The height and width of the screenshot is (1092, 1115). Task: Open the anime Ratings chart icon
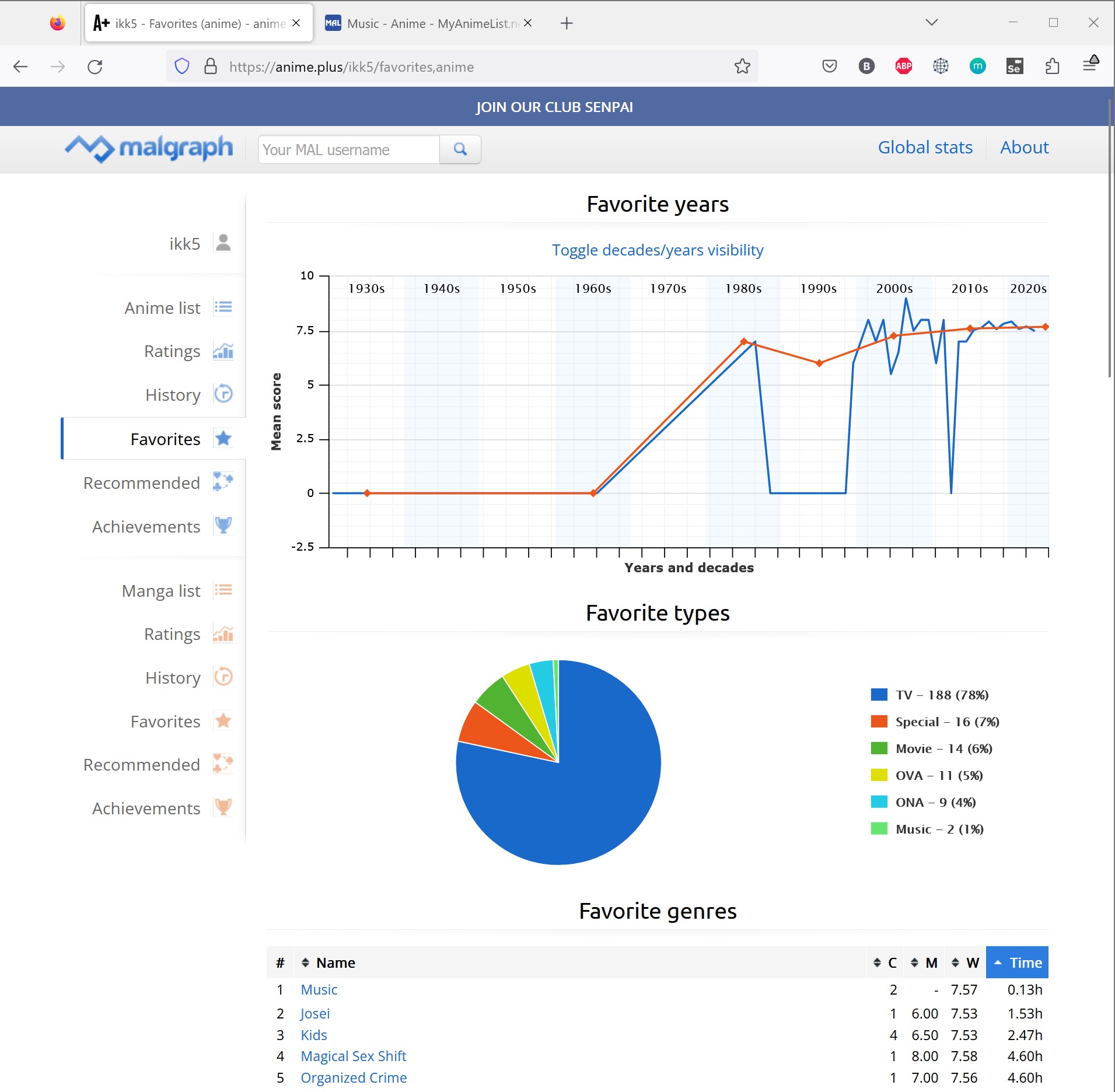tap(223, 351)
